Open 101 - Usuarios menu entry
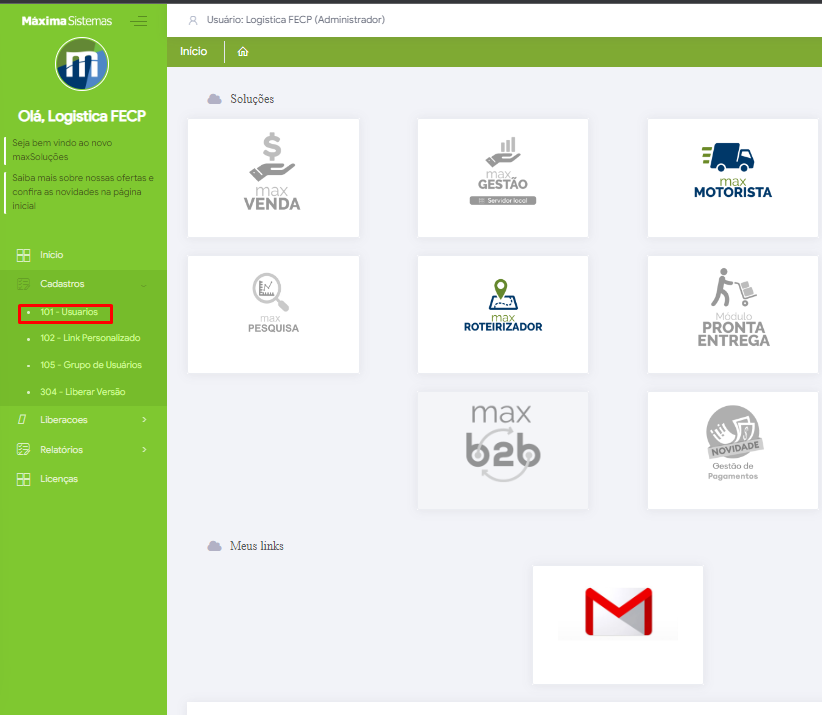Viewport: 822px width, 715px height. point(69,312)
